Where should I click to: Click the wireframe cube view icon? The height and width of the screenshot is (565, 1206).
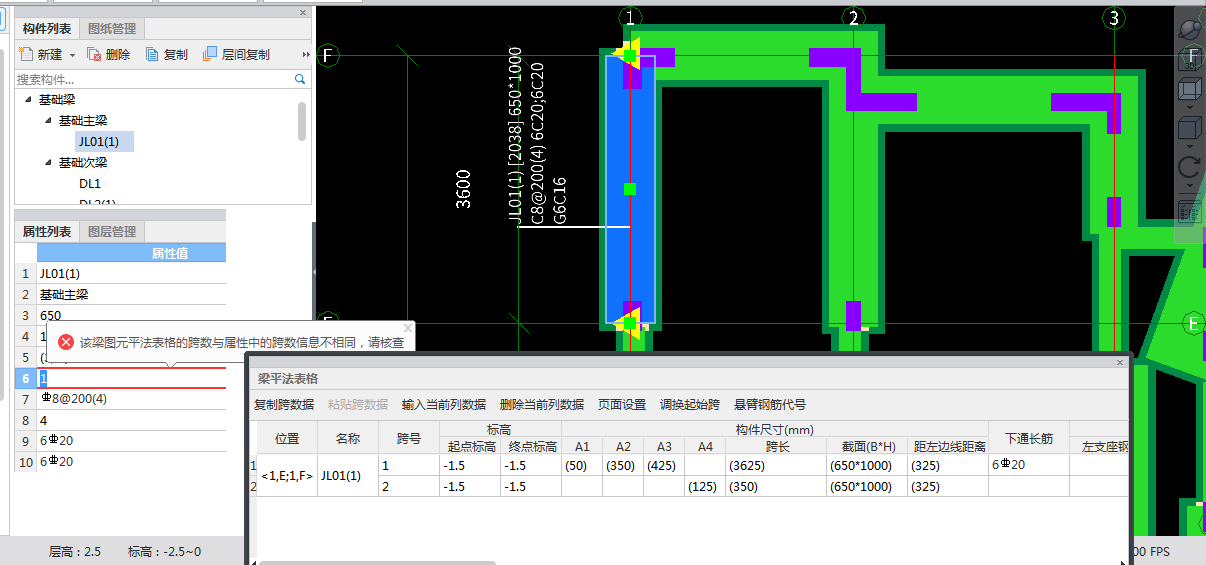point(1190,90)
